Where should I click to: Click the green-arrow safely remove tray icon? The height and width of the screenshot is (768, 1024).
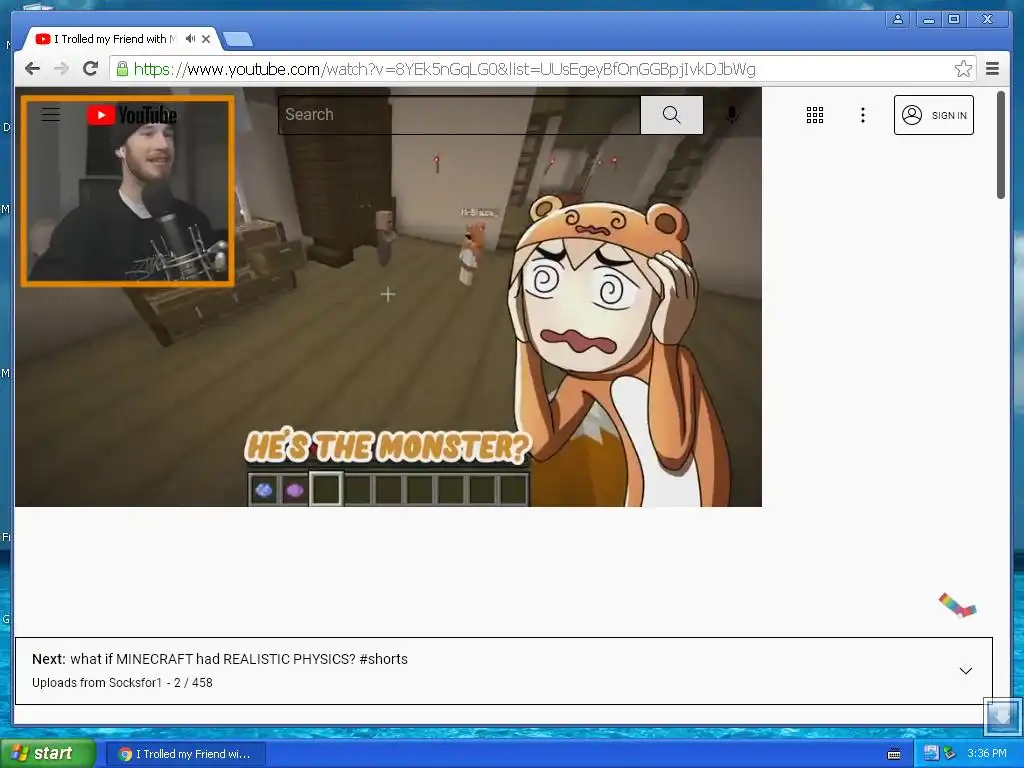tap(950, 754)
